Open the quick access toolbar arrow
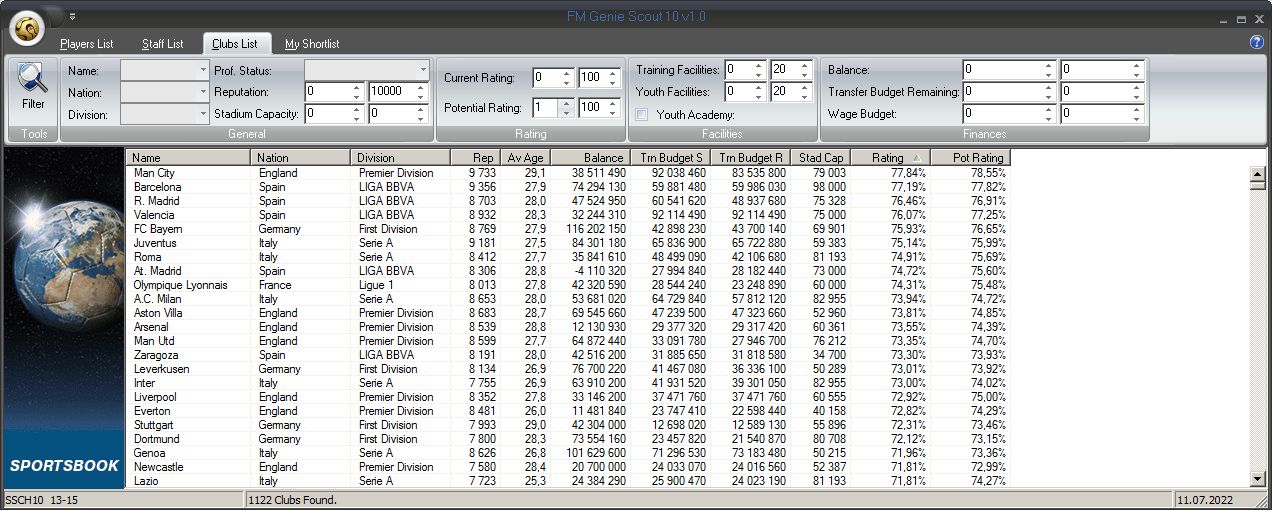 coord(72,16)
